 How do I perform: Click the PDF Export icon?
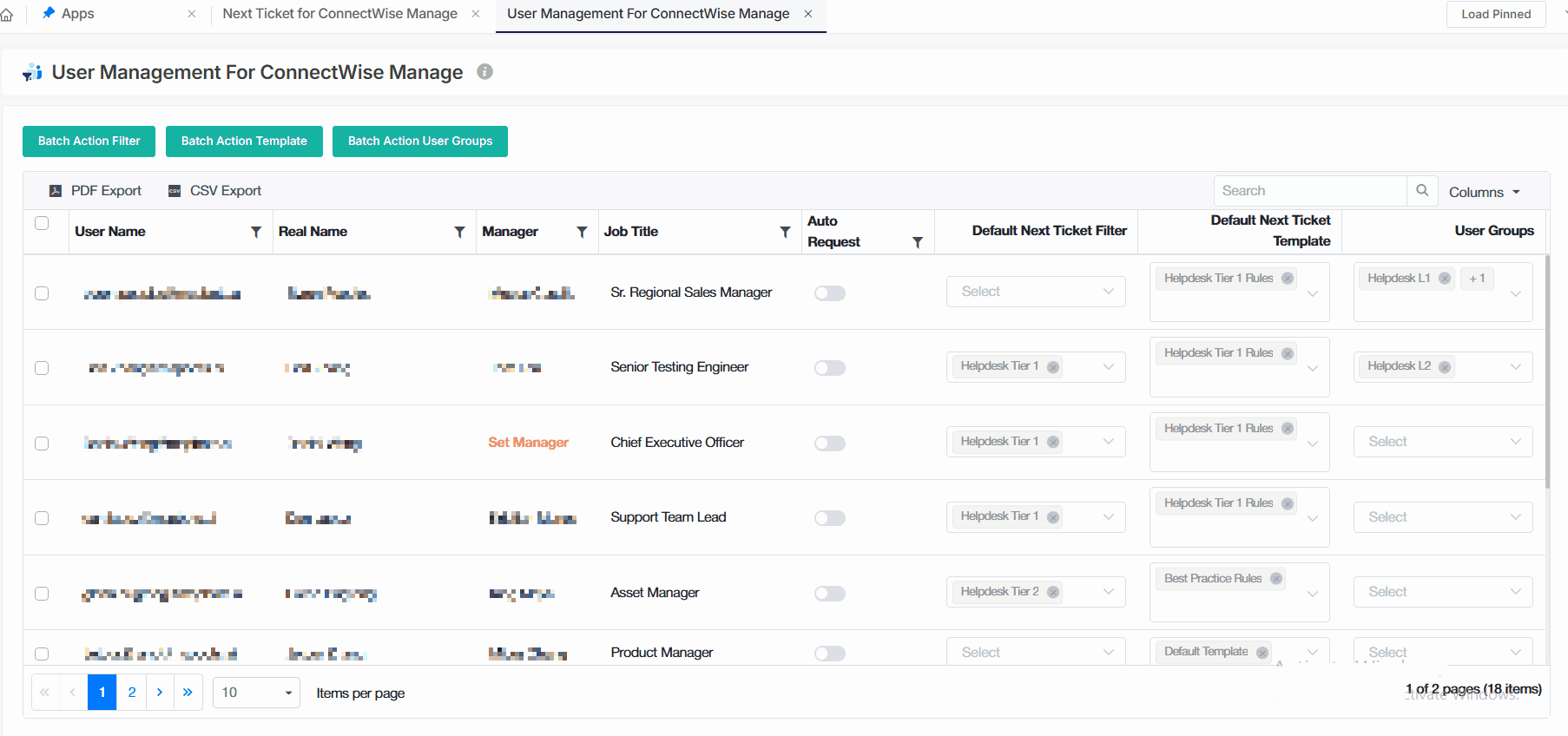[56, 191]
